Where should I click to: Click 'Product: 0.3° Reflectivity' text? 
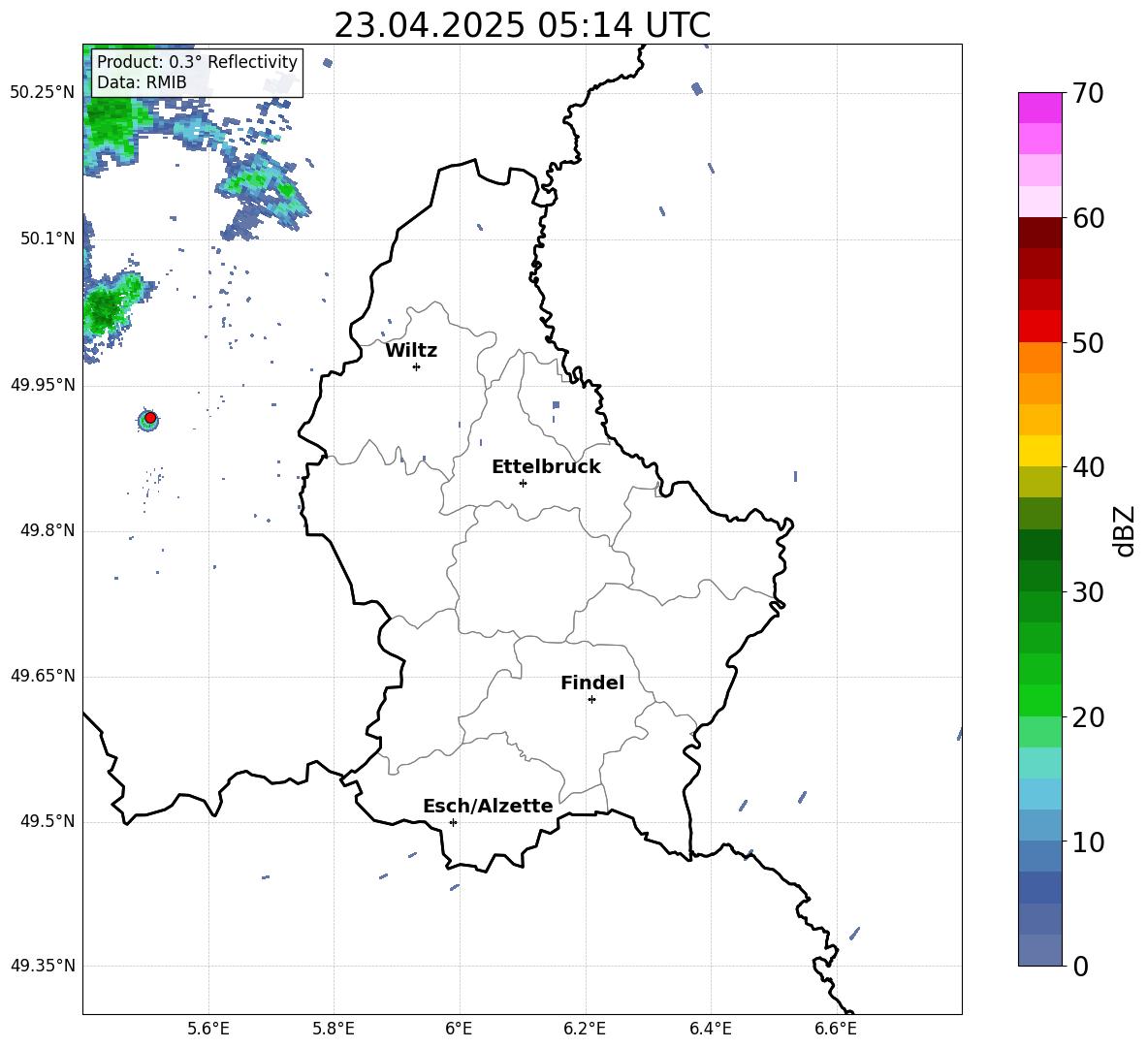pyautogui.click(x=197, y=61)
